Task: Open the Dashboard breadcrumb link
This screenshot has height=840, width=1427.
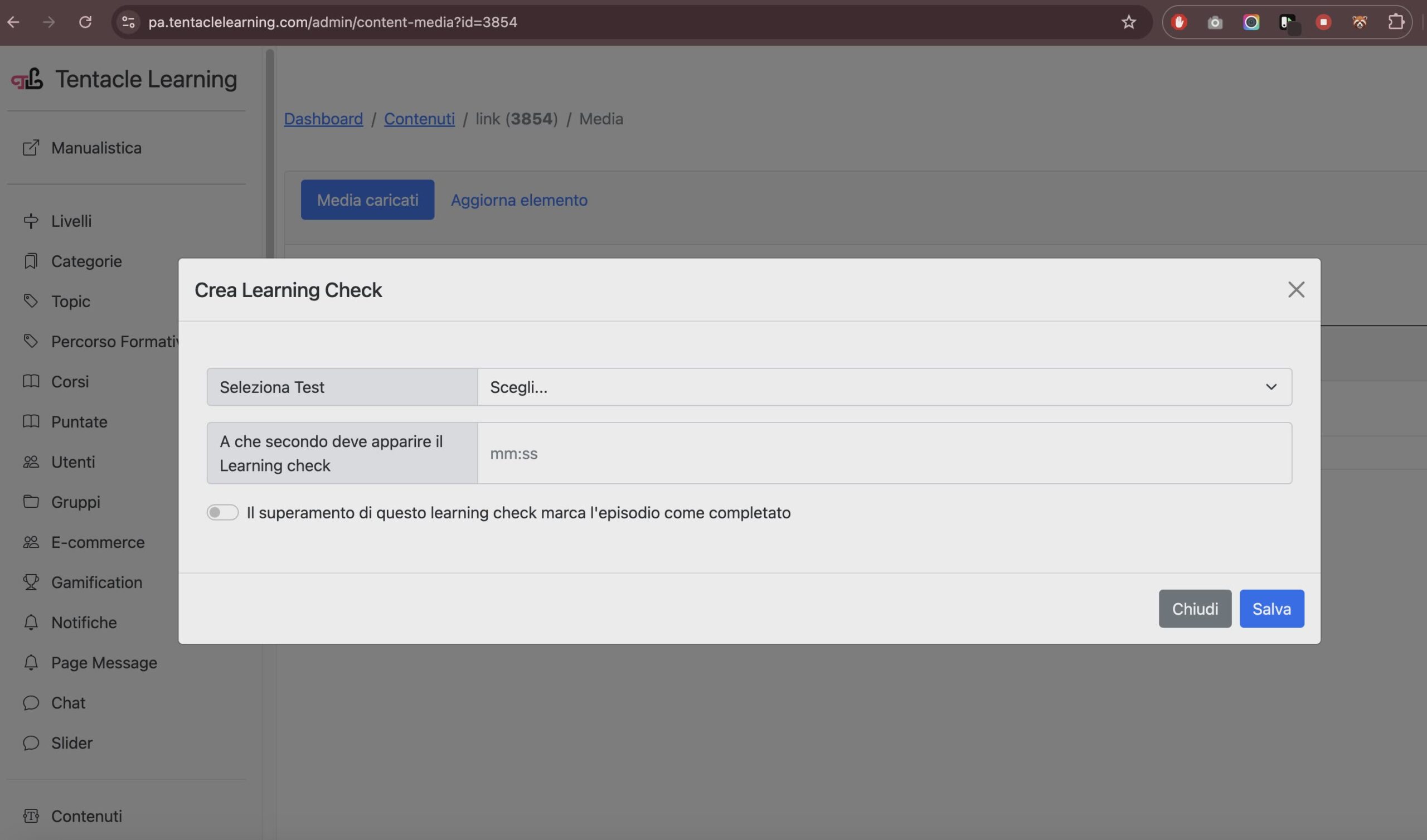Action: click(323, 119)
